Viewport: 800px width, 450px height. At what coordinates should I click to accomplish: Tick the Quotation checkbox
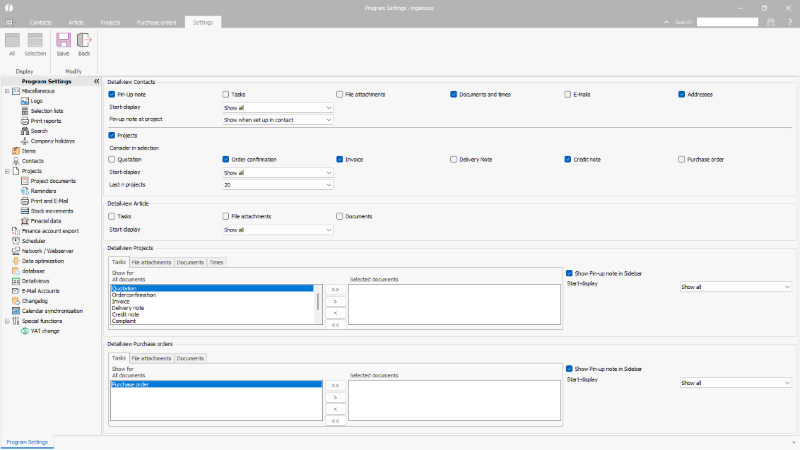112,159
